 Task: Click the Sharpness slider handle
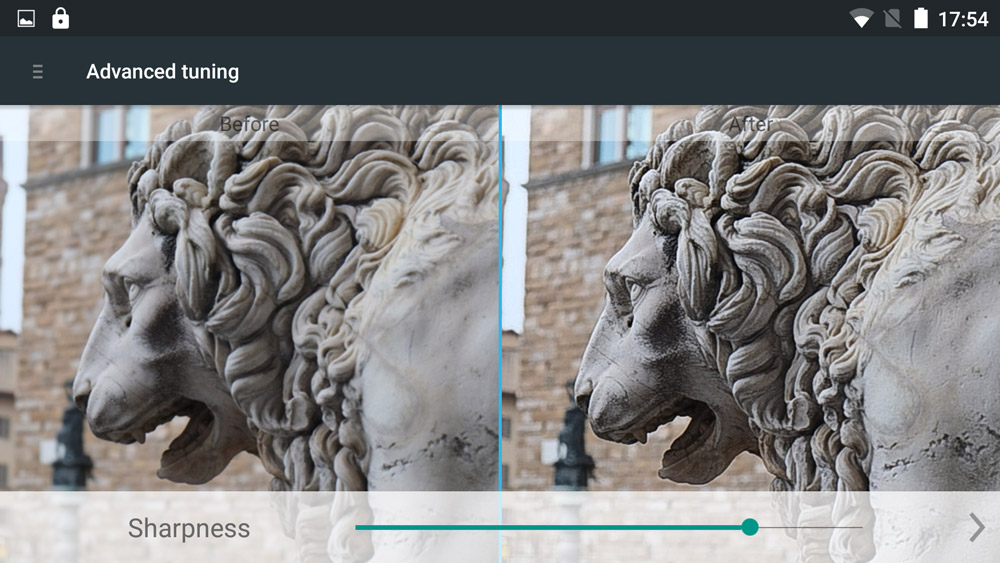click(x=750, y=527)
